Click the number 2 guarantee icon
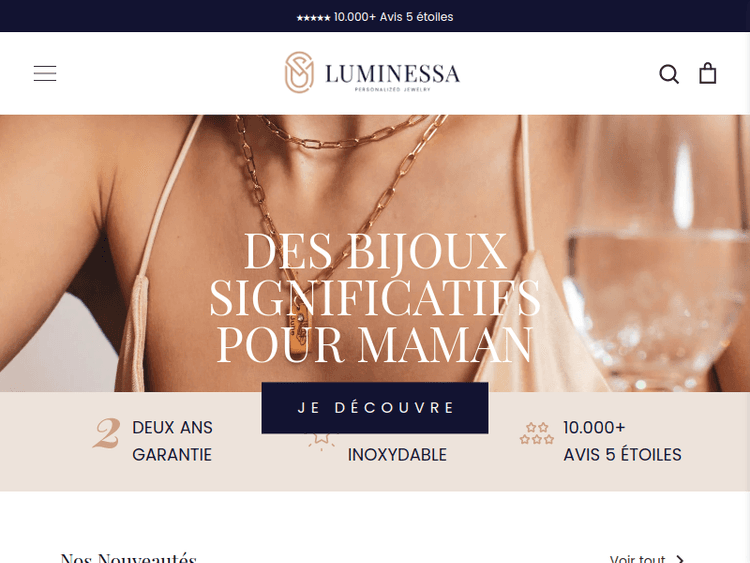Image resolution: width=750 pixels, height=563 pixels. pyautogui.click(x=107, y=433)
